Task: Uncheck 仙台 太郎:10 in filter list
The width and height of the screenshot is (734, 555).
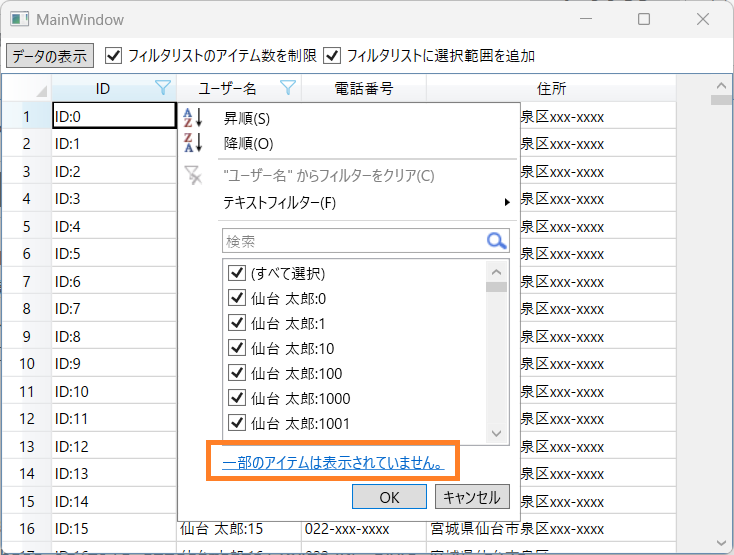Action: click(236, 348)
